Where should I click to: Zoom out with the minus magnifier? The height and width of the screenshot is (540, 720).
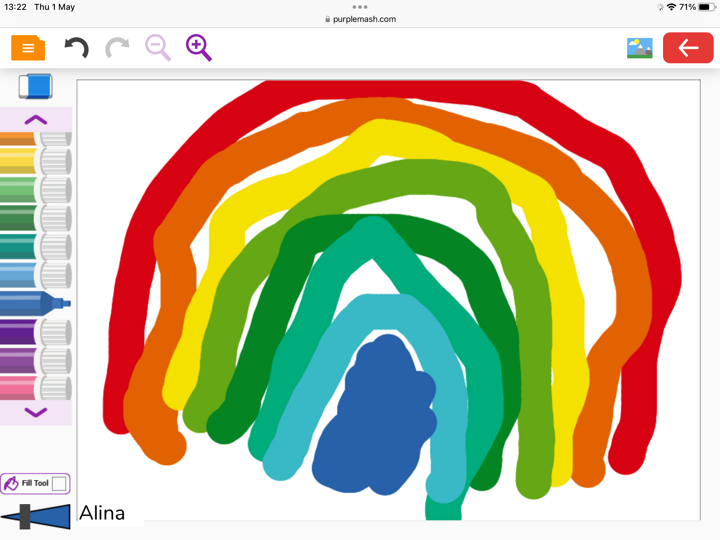coord(158,48)
